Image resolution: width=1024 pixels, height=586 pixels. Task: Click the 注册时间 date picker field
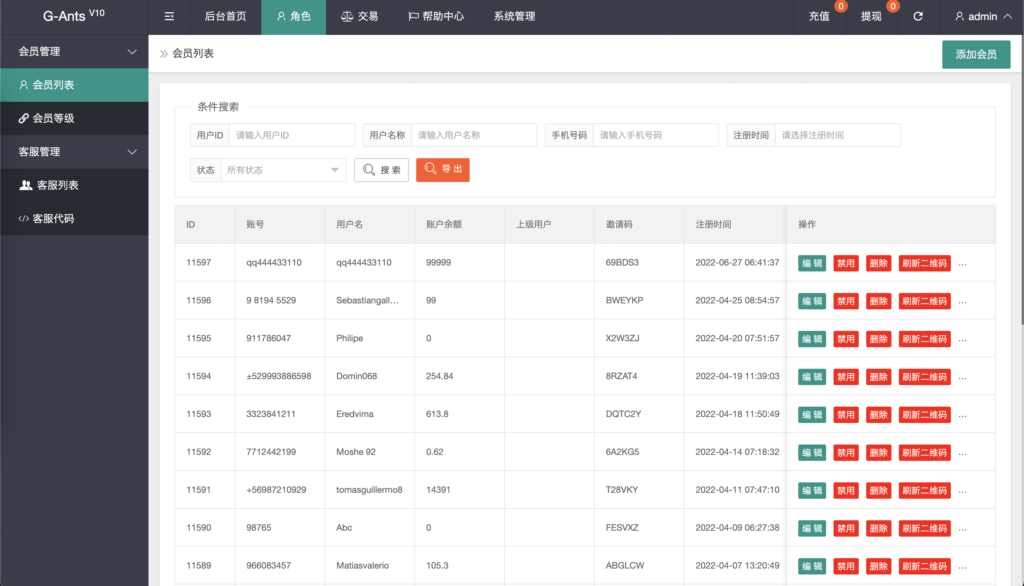[x=837, y=135]
